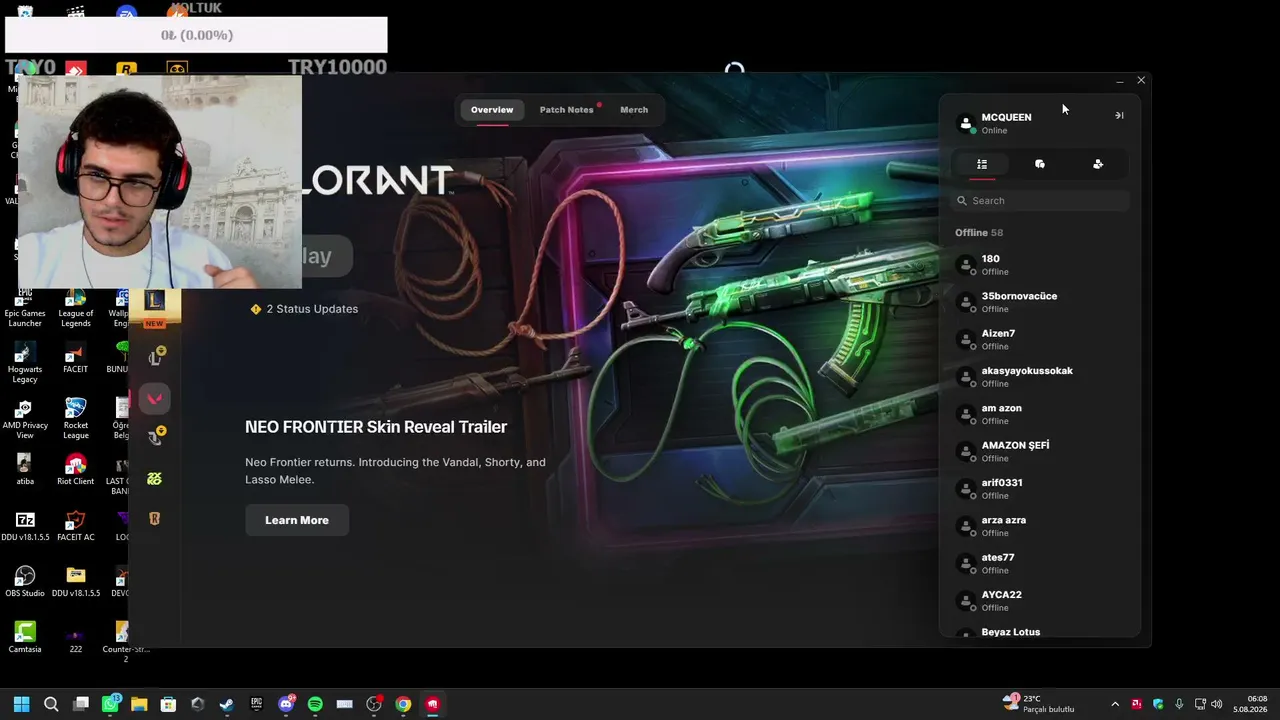Screen dimensions: 1280x720
Task: Collapse the friends panel arrow icon
Action: [1119, 116]
